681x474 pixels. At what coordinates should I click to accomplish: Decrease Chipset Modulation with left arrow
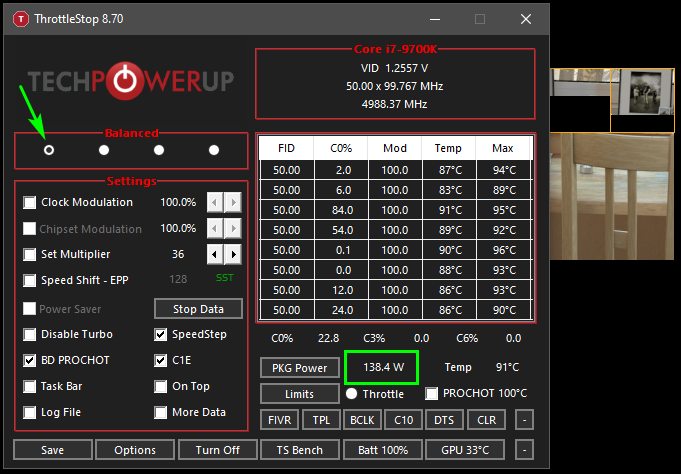(x=215, y=229)
